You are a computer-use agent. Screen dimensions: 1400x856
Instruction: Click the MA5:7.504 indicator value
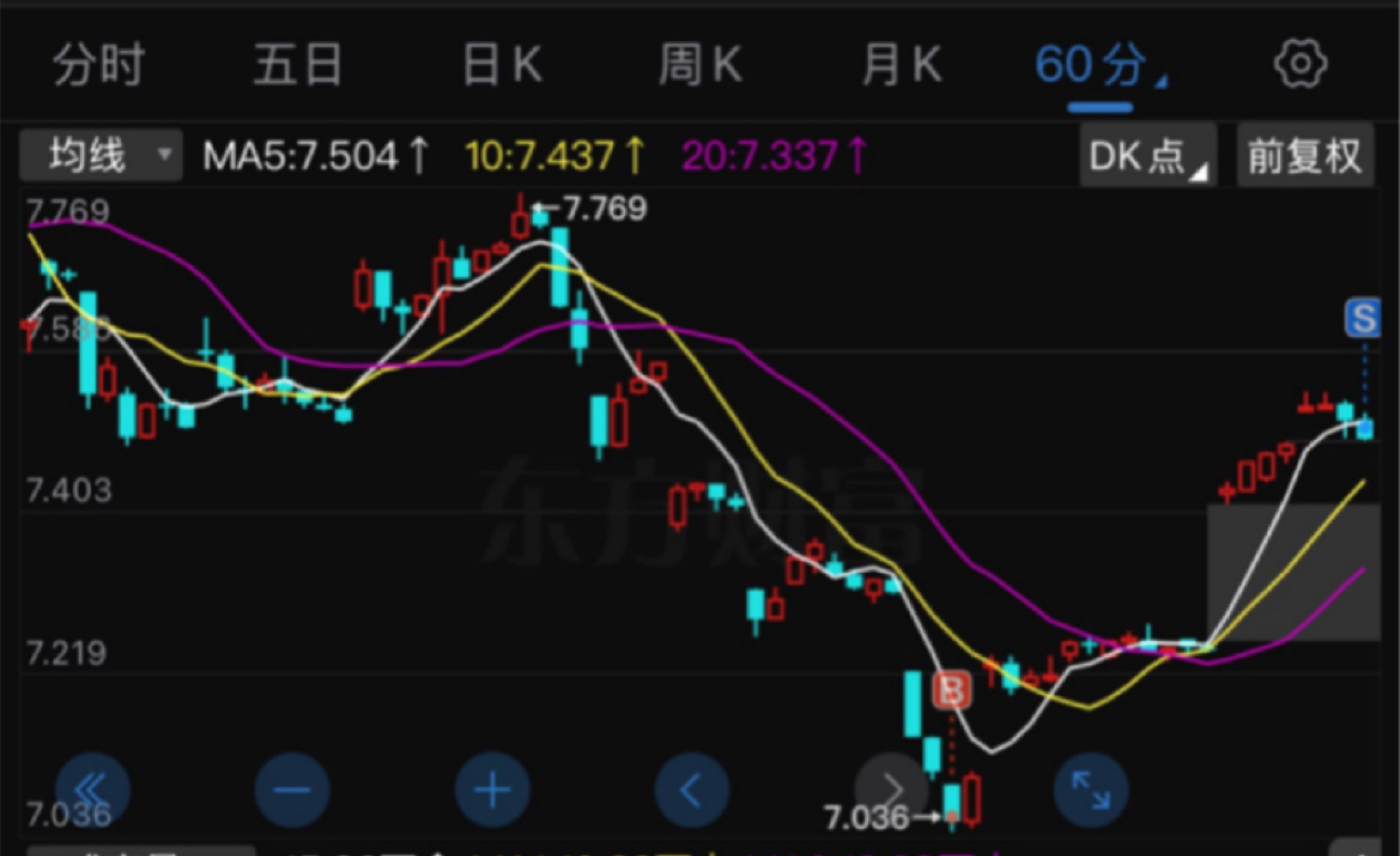[317, 155]
